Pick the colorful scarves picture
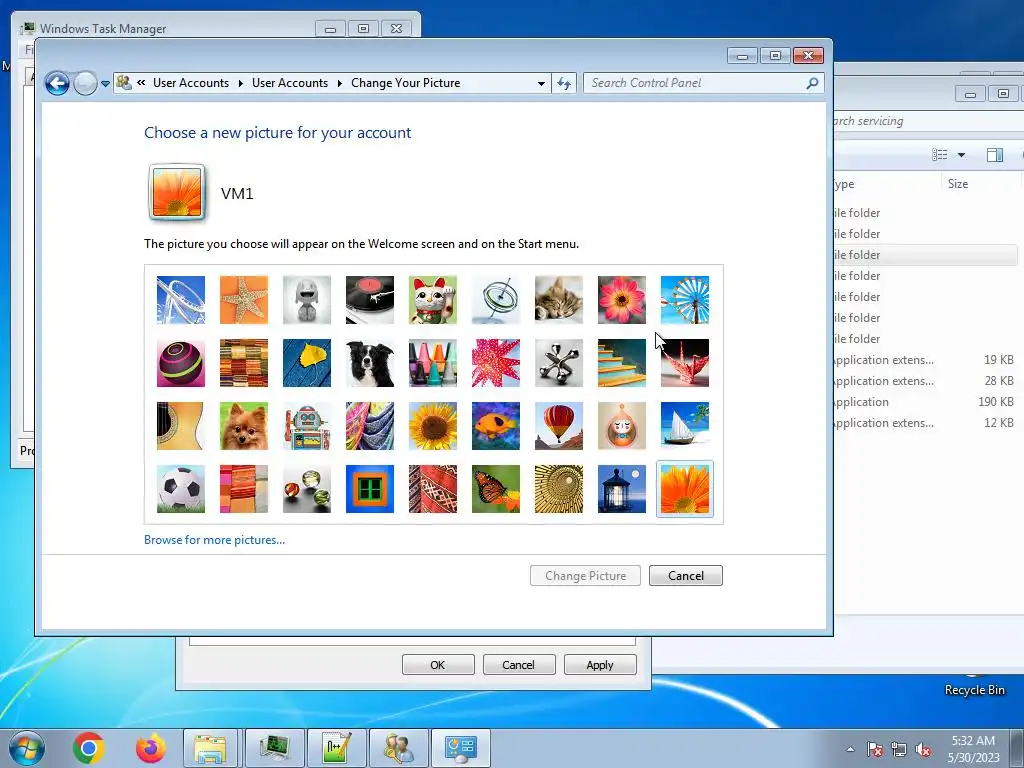 370,426
